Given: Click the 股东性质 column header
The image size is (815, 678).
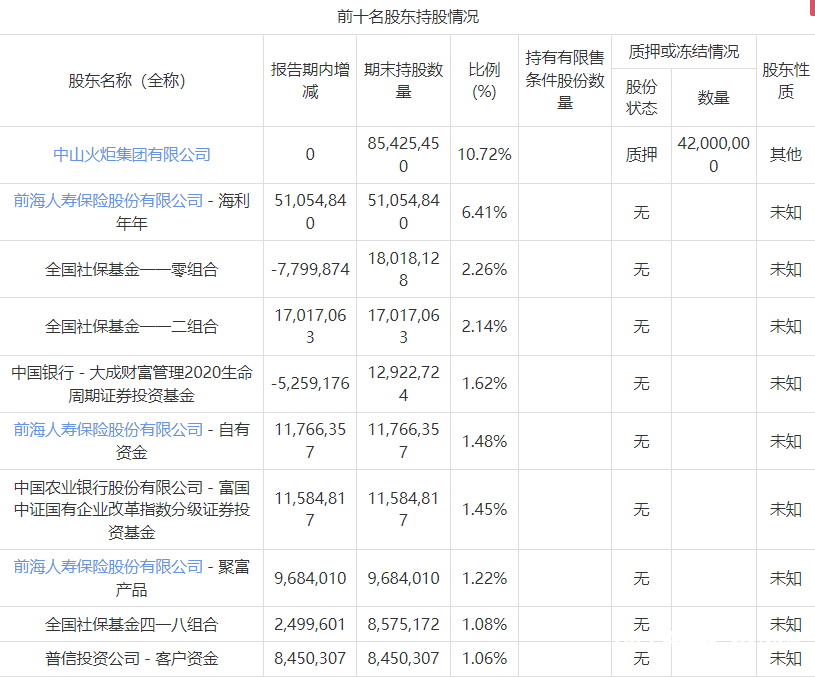Looking at the screenshot, I should 785,81.
